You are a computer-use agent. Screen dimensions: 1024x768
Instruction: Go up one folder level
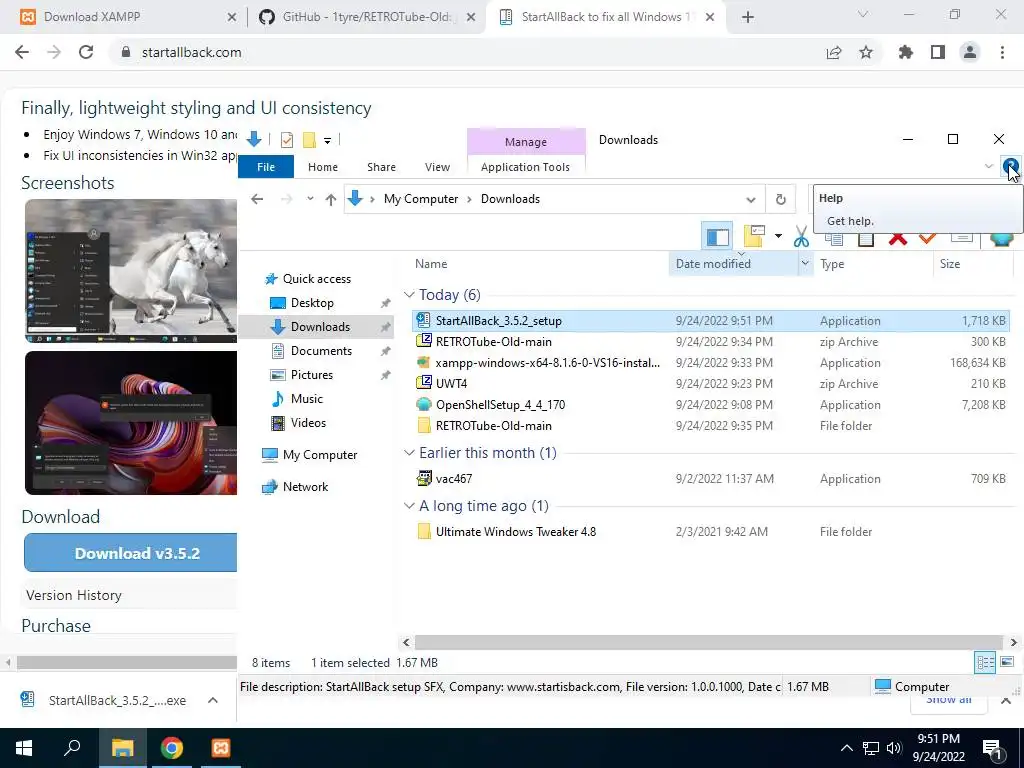coord(330,199)
